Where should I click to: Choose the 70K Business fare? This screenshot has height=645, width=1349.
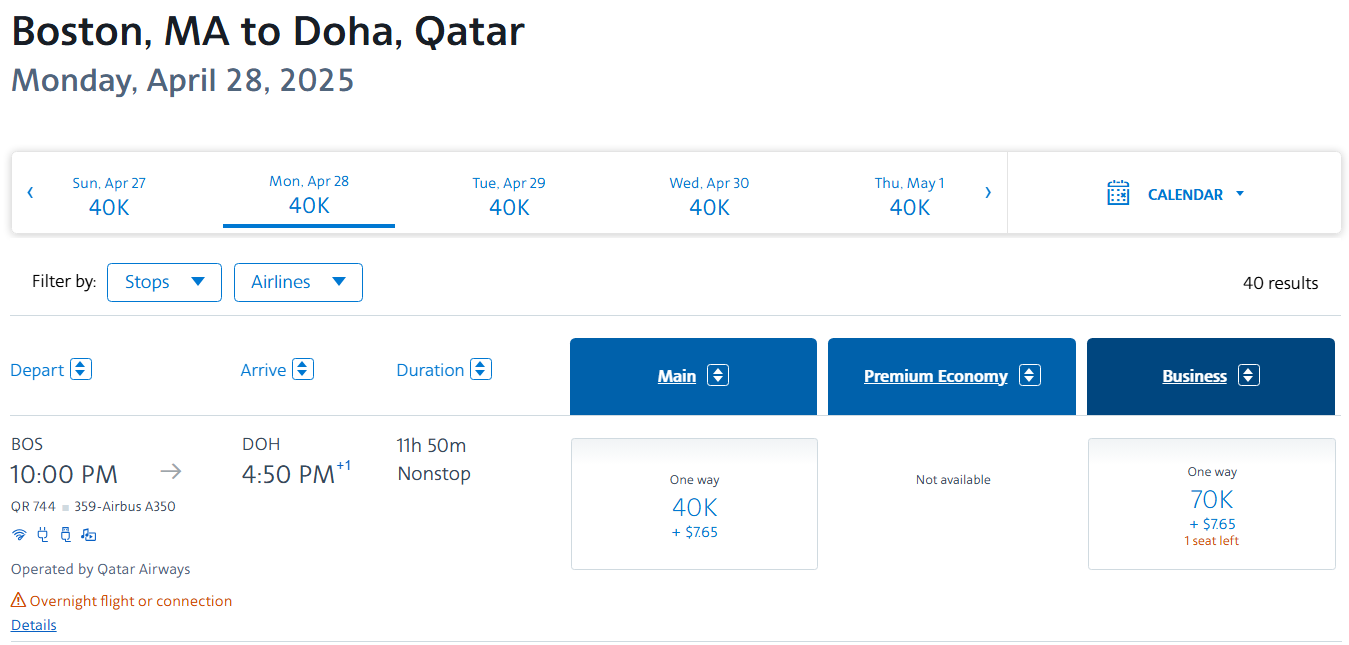(x=1211, y=505)
